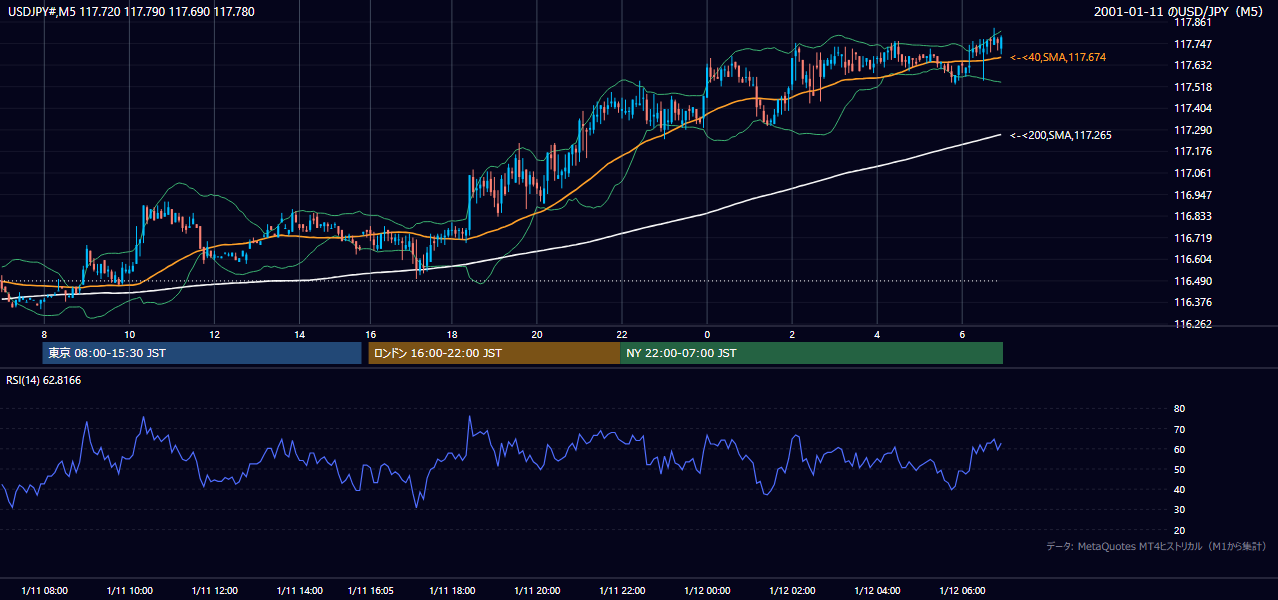1278x600 pixels.
Task: Select the ロンドン 16:00-22:00 JST session bar
Action: pos(494,353)
